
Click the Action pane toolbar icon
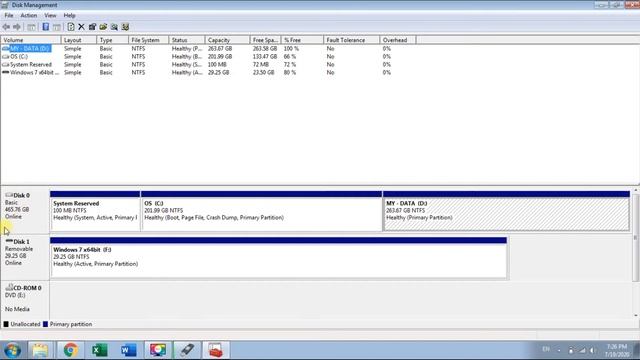57,27
